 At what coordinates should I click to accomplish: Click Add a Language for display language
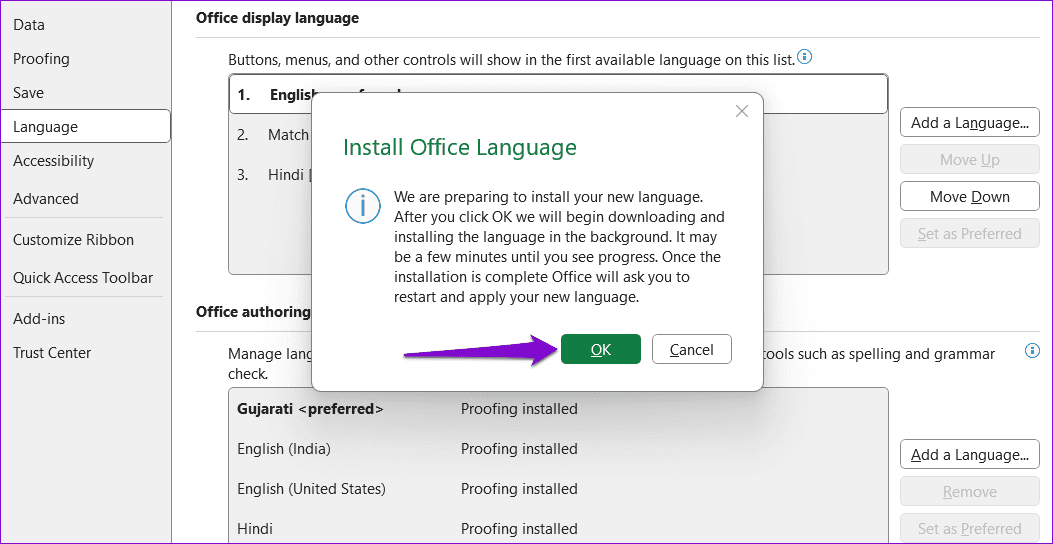coord(969,123)
